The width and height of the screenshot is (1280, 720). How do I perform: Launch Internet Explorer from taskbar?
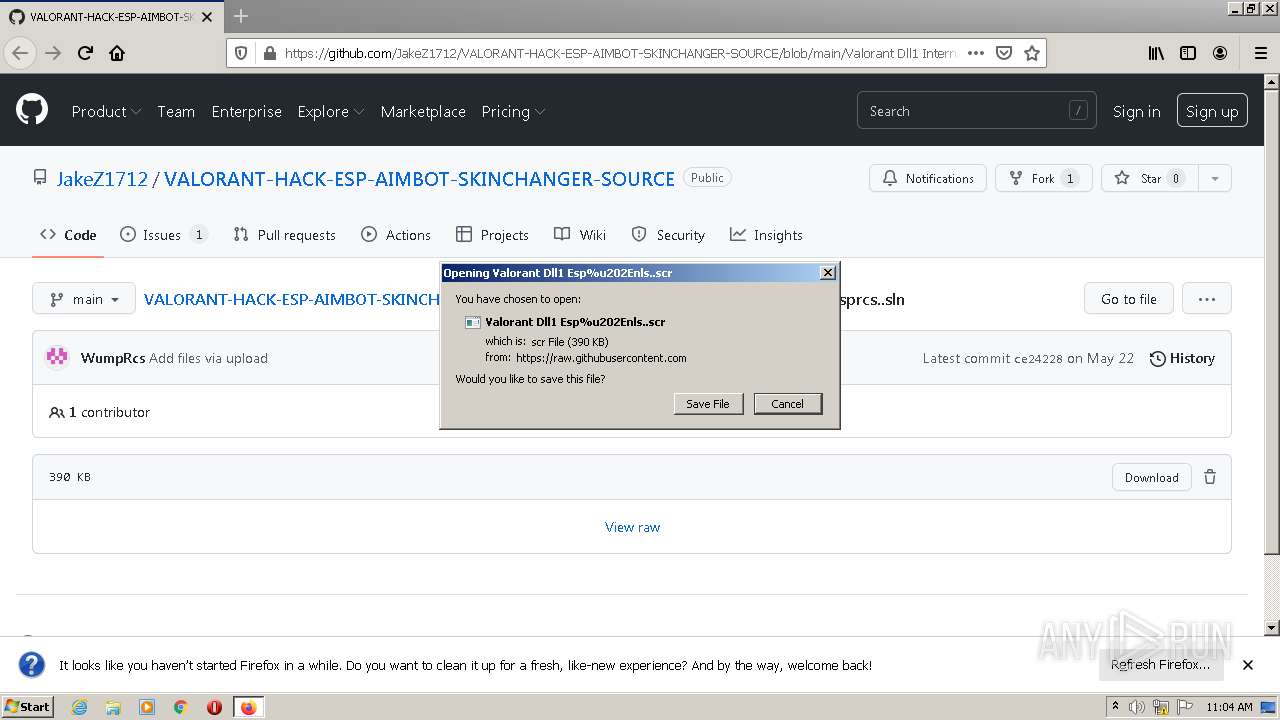pyautogui.click(x=79, y=707)
